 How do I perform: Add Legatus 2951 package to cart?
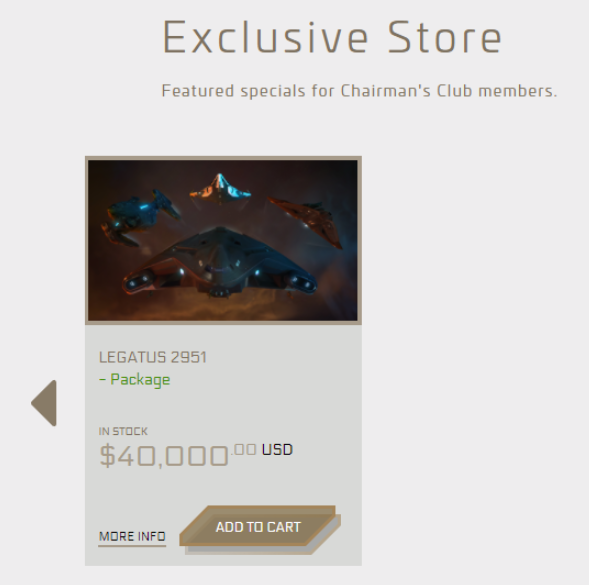[258, 527]
